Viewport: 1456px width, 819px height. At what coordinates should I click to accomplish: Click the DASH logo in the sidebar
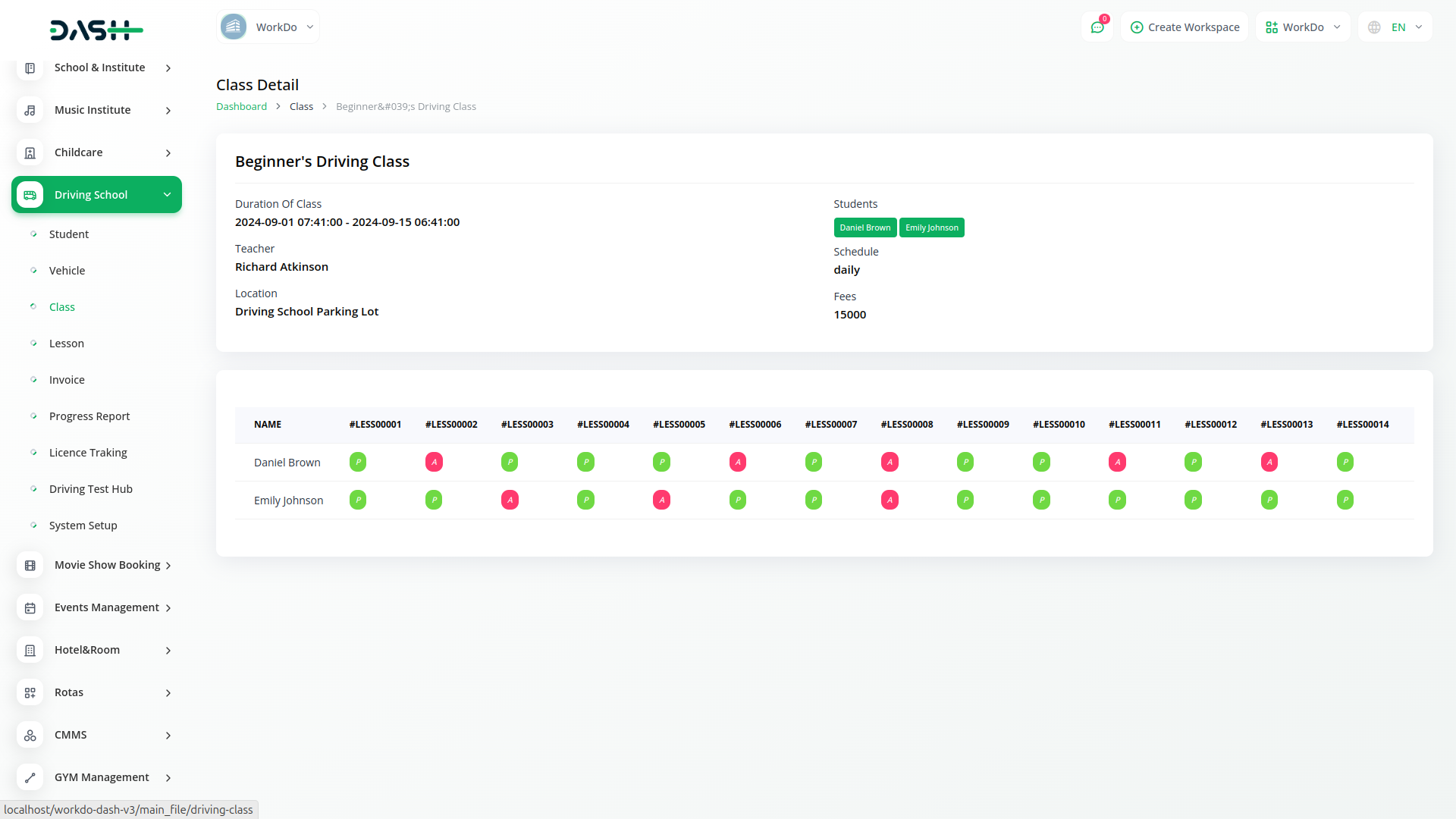click(x=96, y=30)
